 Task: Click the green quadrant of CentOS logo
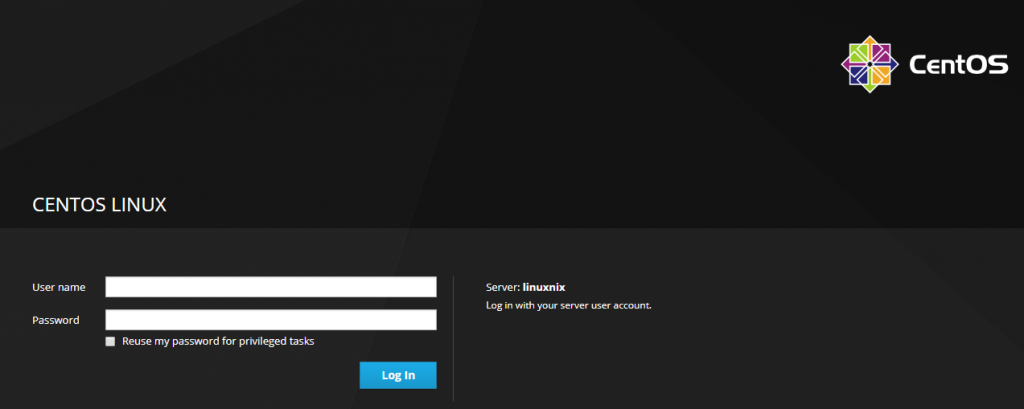858,54
